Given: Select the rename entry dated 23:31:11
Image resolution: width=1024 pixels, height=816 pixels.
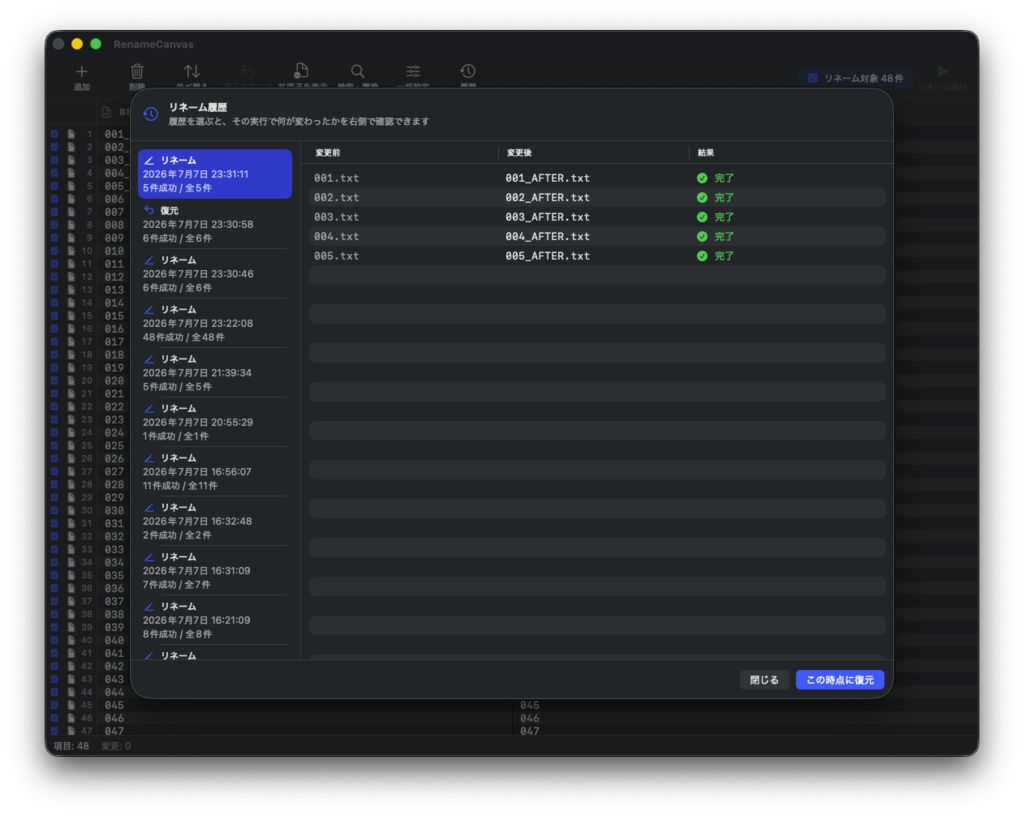Looking at the screenshot, I should tap(215, 174).
